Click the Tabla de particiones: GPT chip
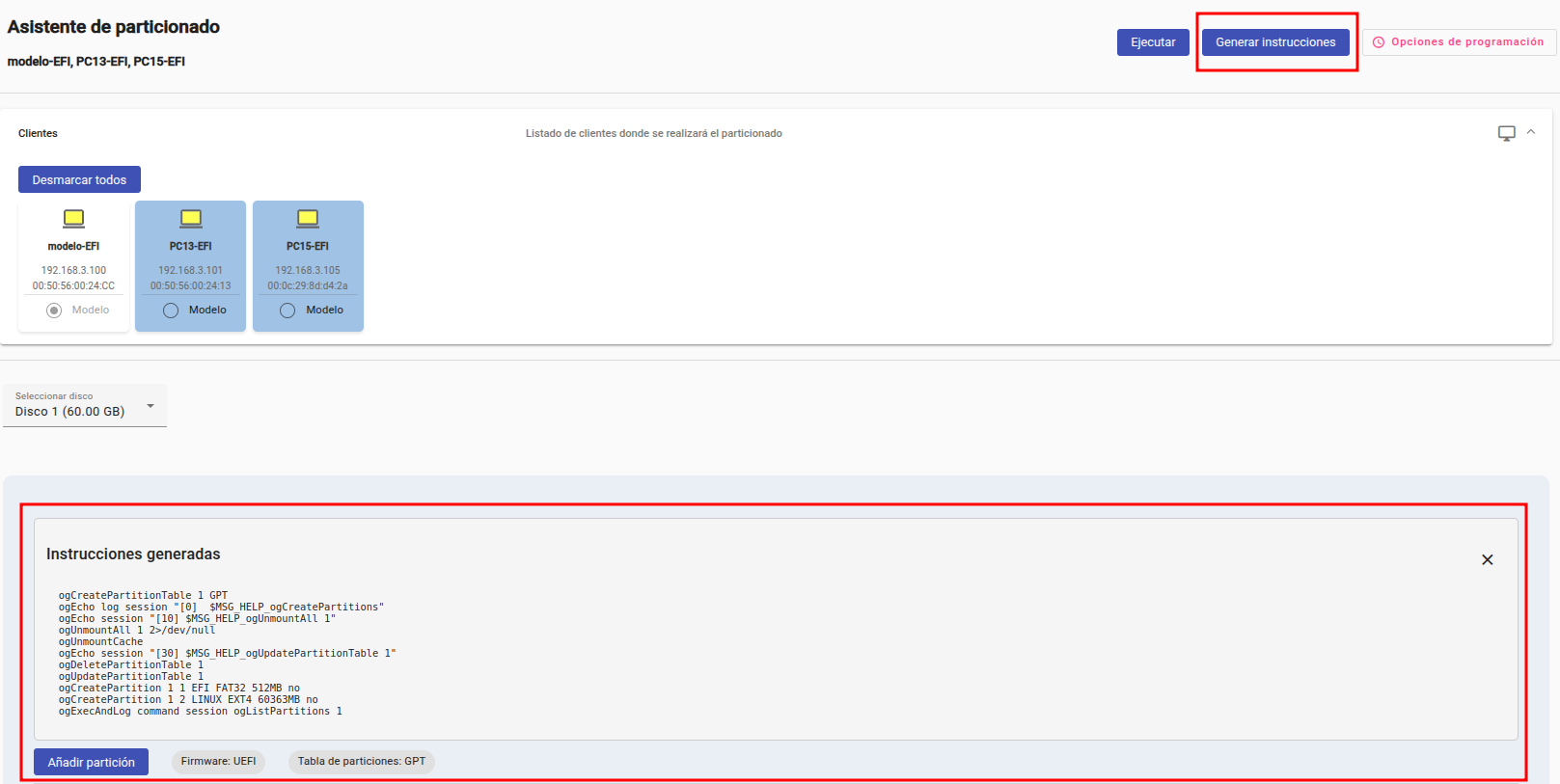 361,762
